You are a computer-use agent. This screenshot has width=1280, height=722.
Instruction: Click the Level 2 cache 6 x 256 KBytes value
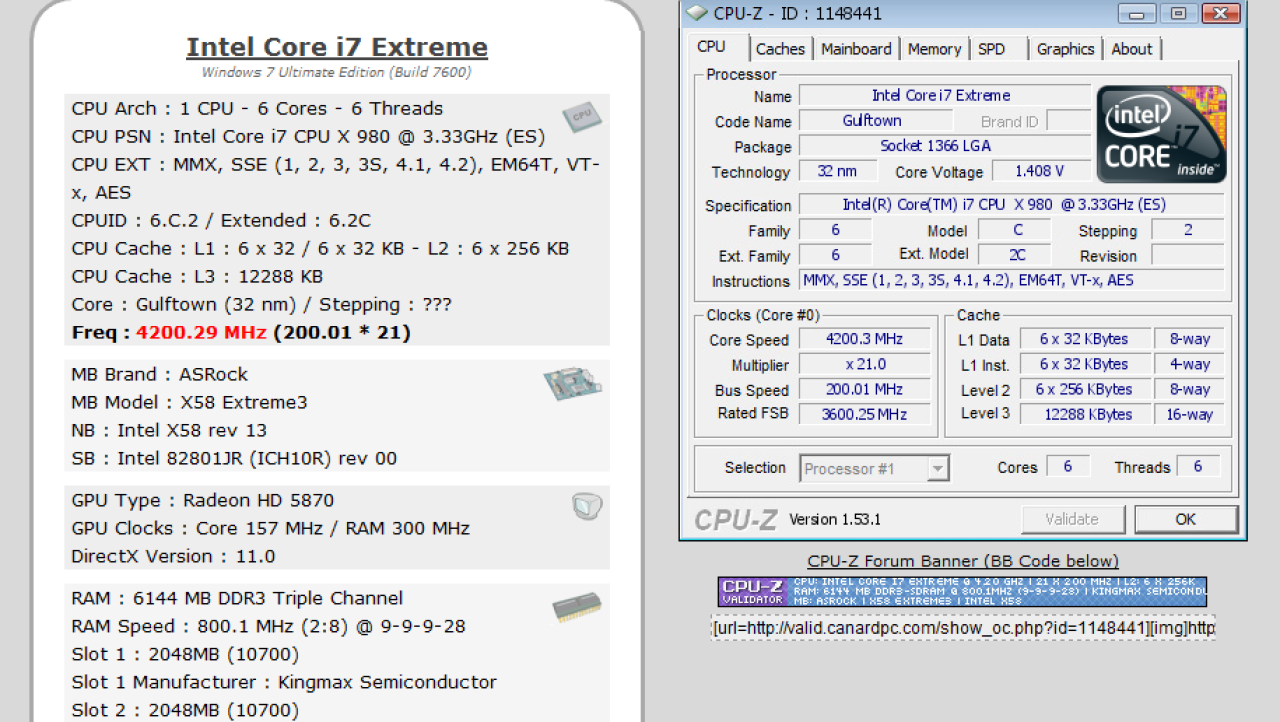1084,390
